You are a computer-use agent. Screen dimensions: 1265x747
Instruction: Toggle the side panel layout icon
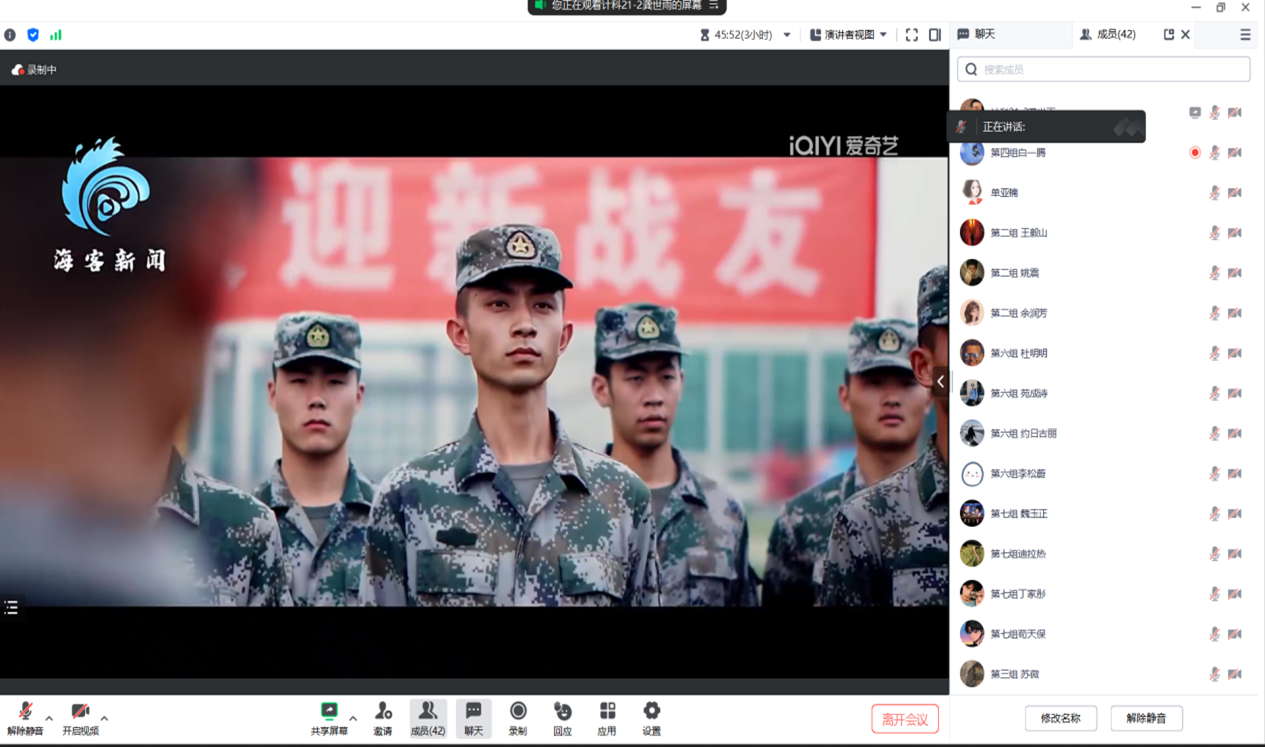coord(935,35)
